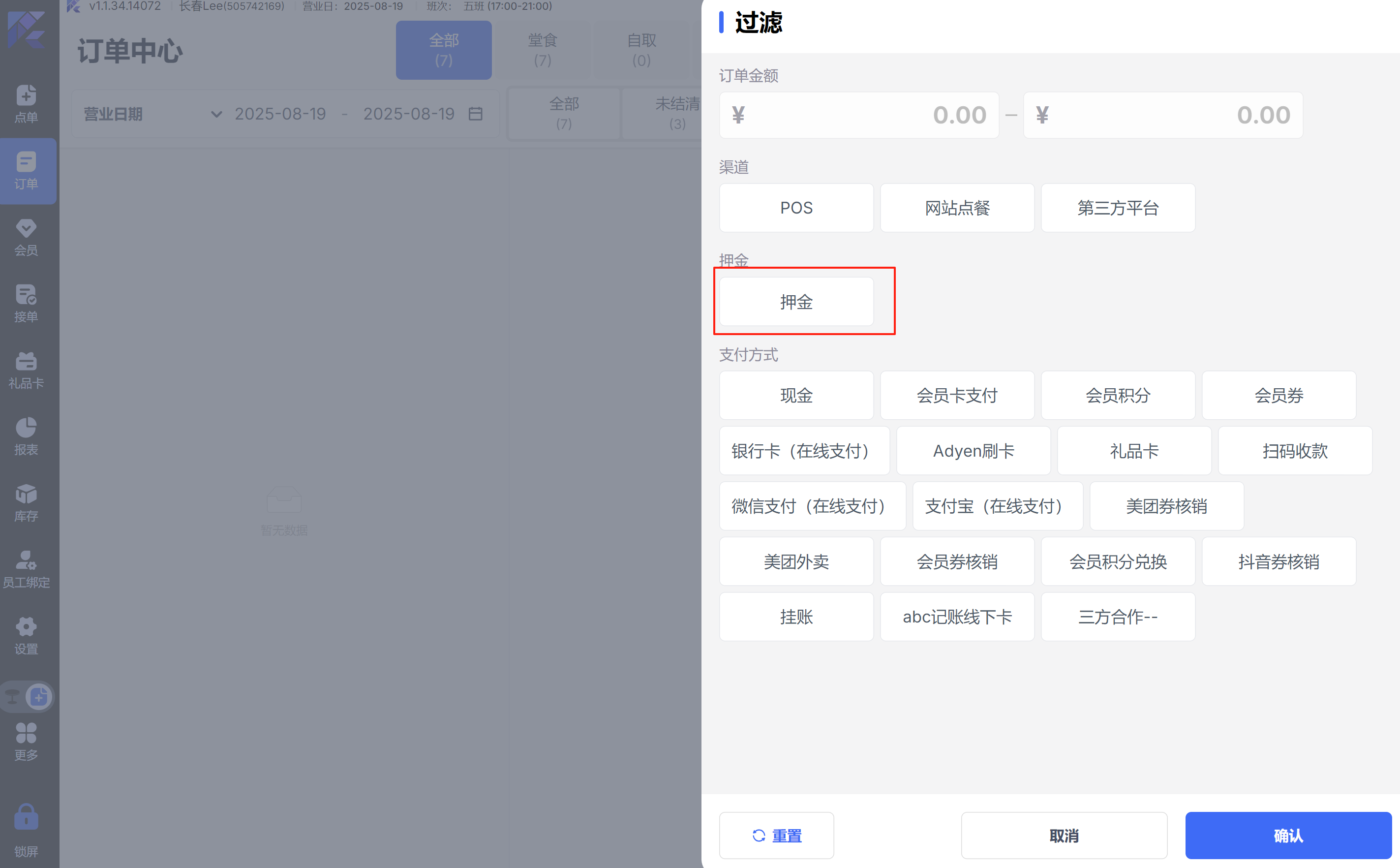Toggle the POS channel filter

(796, 208)
